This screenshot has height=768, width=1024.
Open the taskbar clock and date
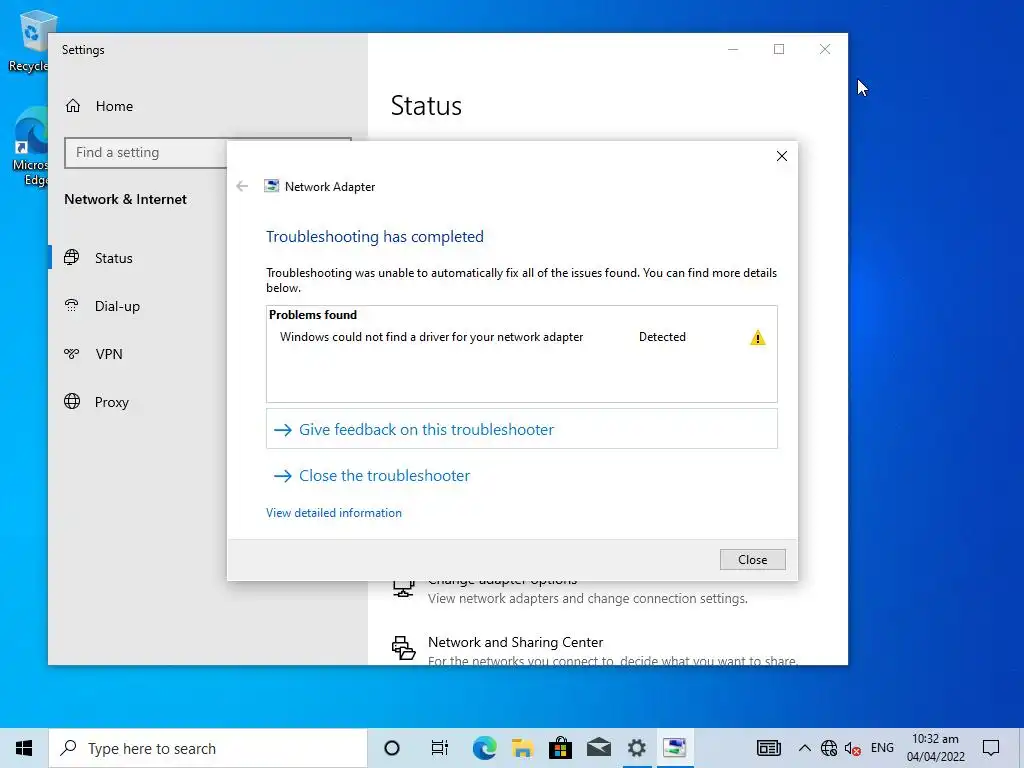[x=935, y=748]
